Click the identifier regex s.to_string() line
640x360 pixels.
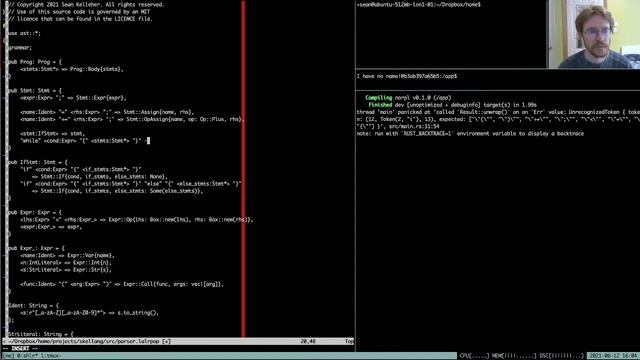click(89, 313)
